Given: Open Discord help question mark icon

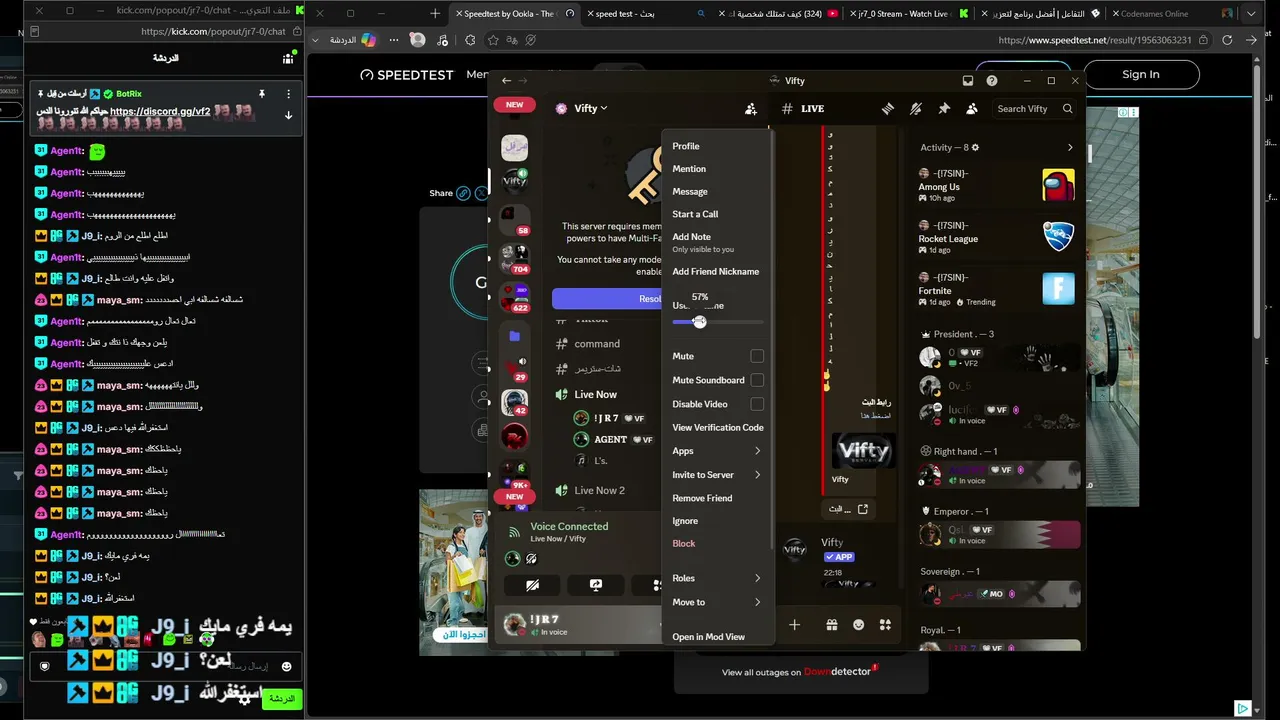Looking at the screenshot, I should coord(992,81).
